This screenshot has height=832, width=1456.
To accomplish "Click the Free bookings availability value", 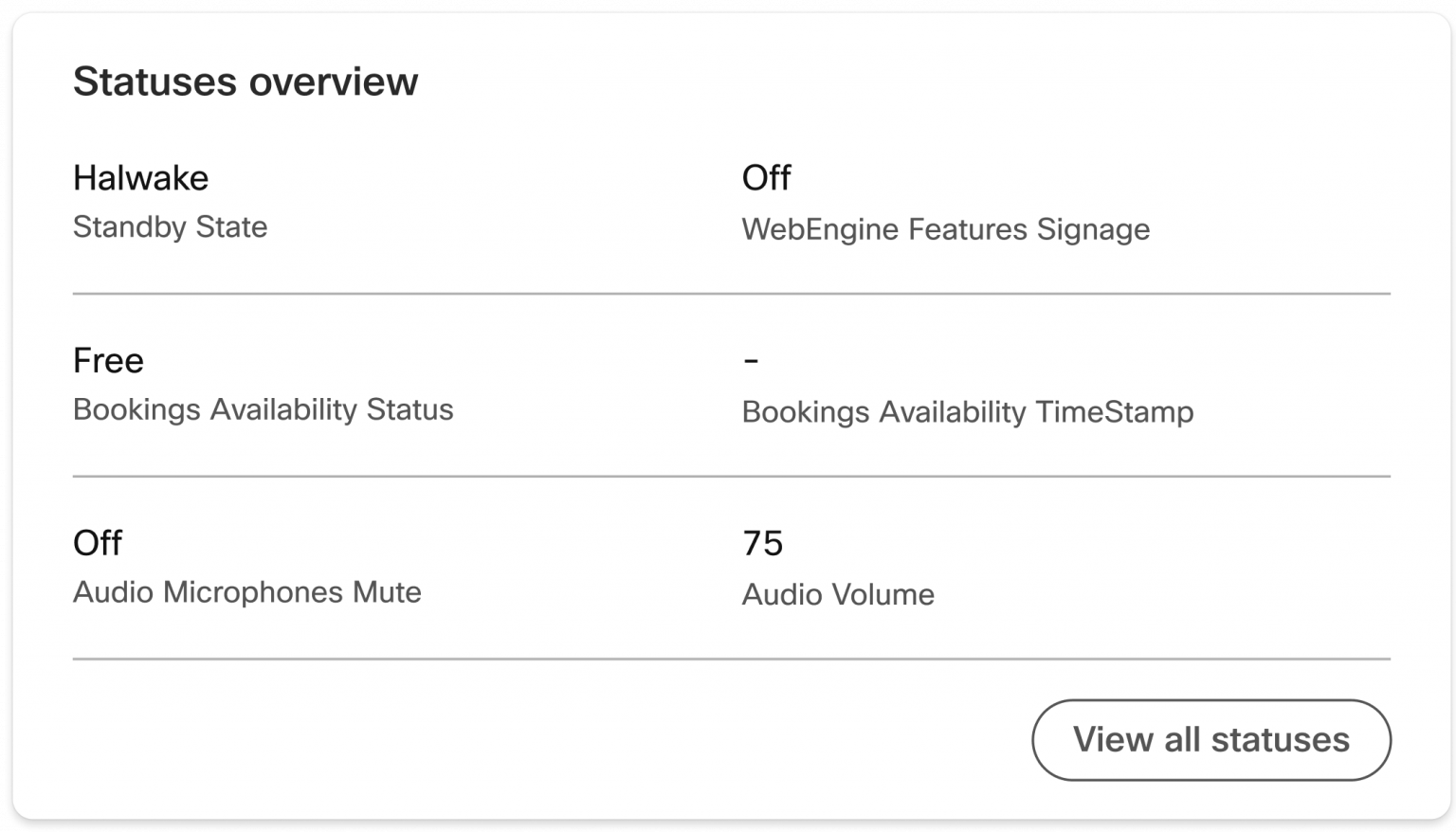I will (x=109, y=361).
